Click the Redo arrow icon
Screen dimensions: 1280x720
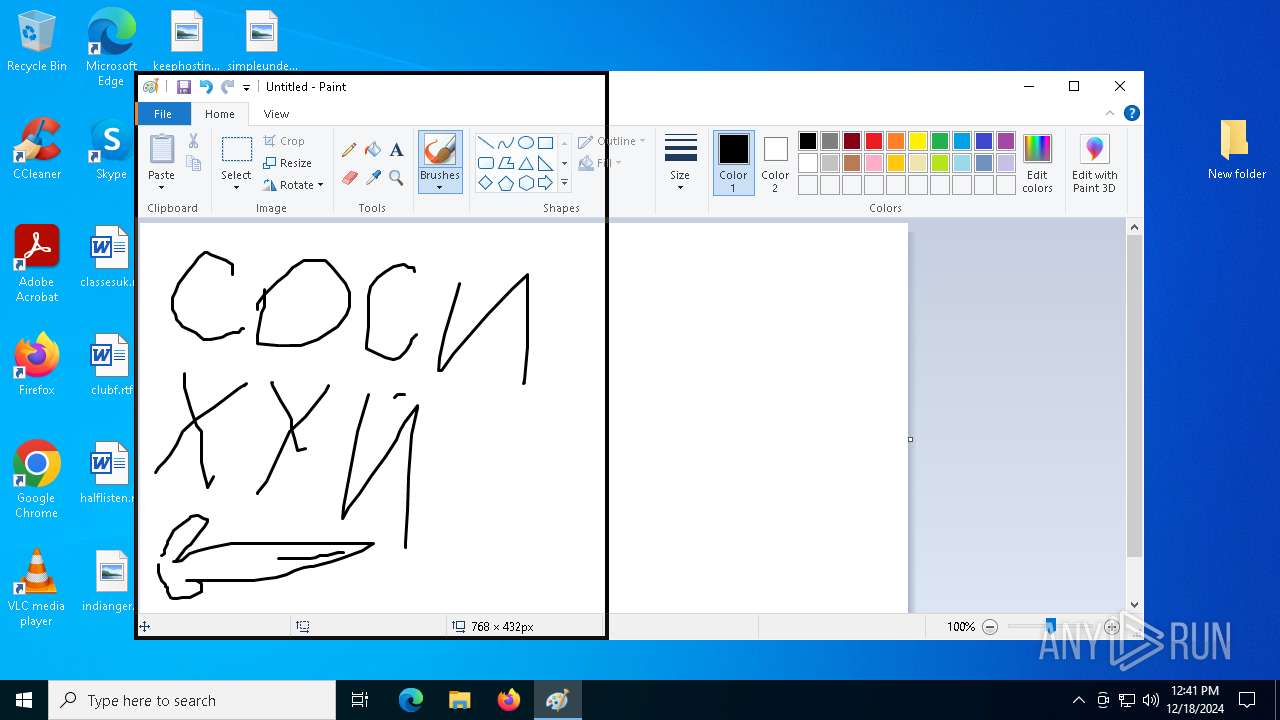tap(228, 87)
